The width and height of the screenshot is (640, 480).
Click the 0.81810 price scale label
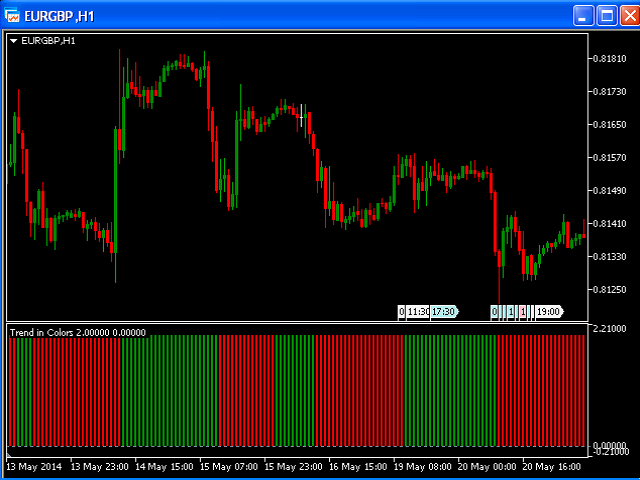609,59
